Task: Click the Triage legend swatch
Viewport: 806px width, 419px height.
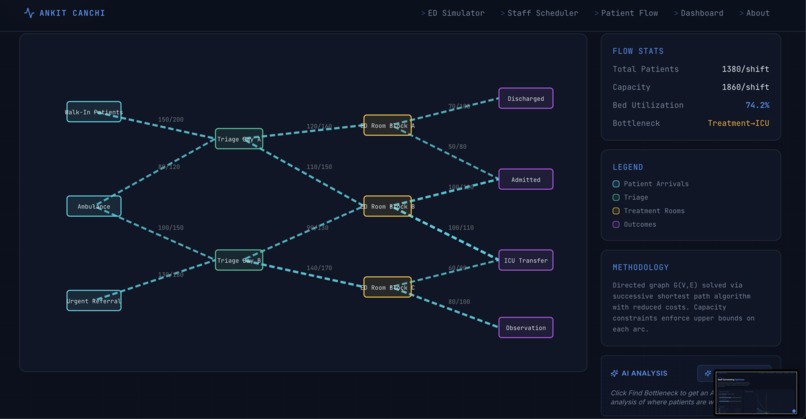Action: point(616,197)
